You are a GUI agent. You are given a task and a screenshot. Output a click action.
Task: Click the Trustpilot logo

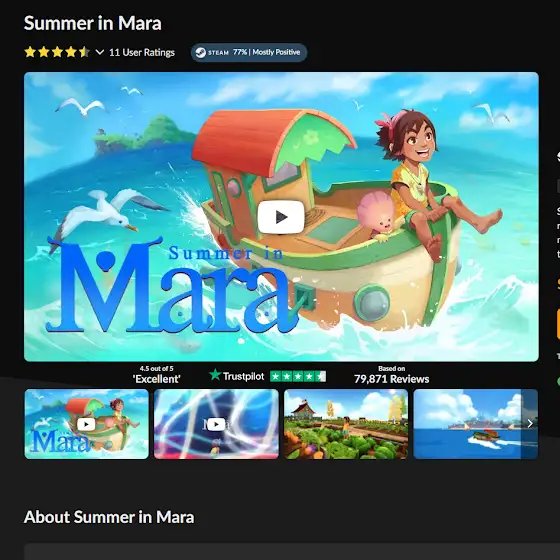point(237,376)
